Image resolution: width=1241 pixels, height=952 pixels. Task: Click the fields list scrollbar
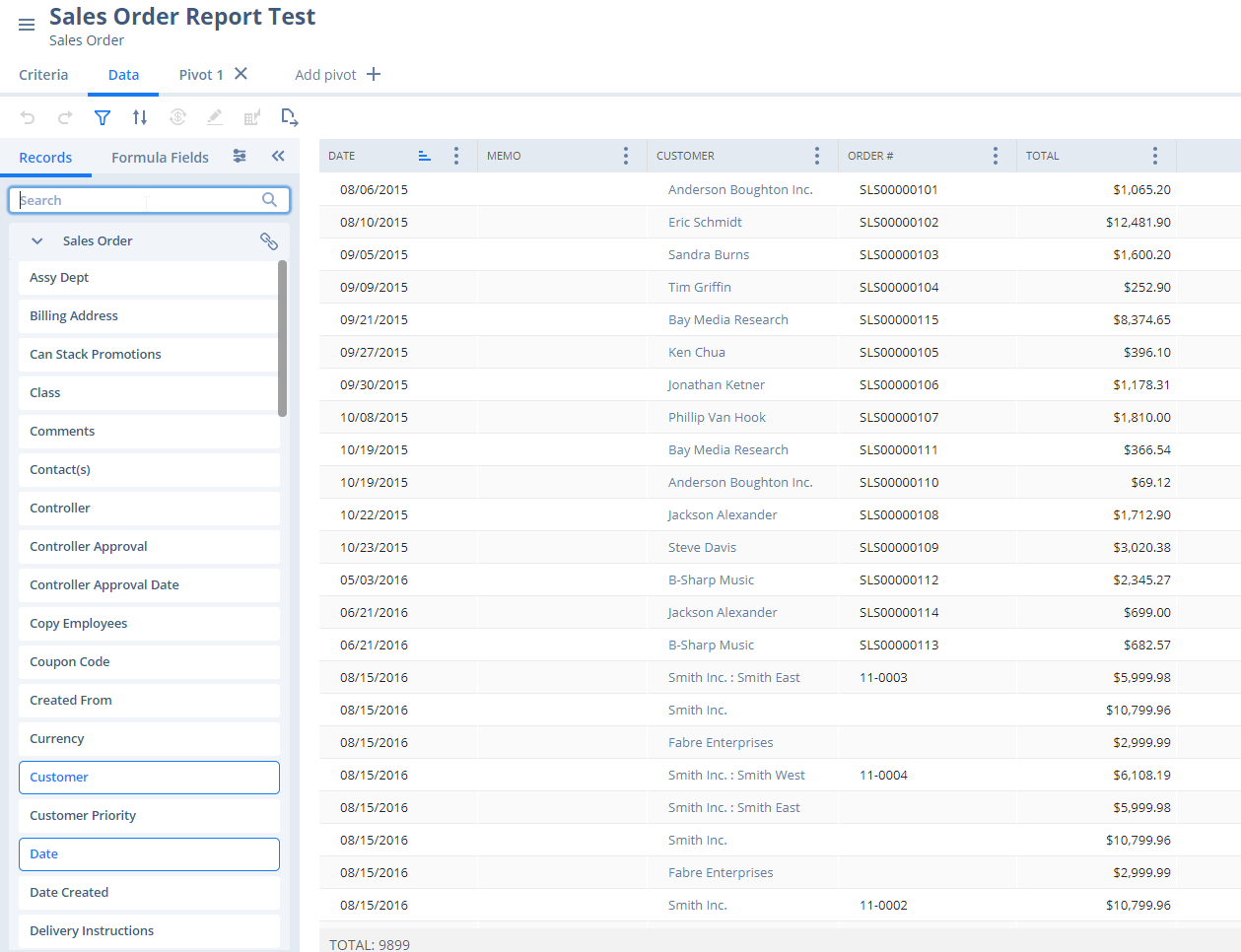[x=282, y=338]
